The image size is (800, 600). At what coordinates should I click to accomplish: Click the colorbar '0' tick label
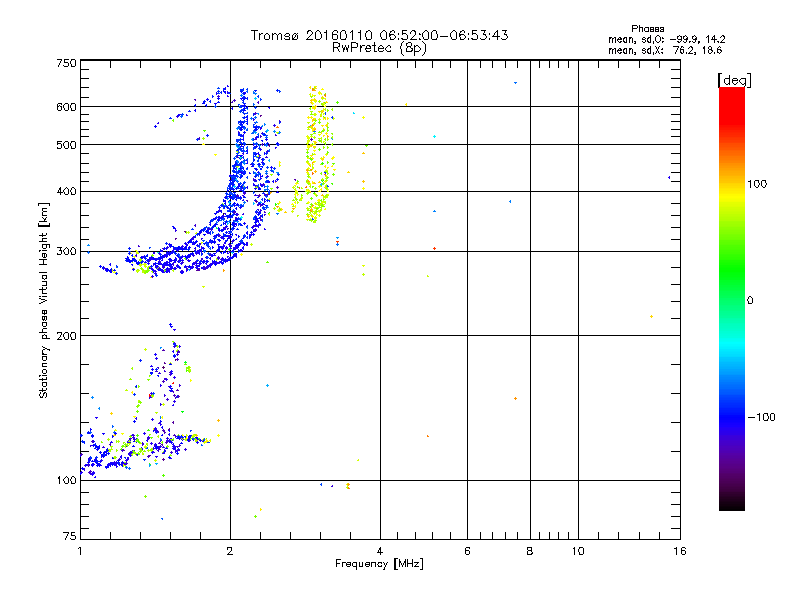pos(750,301)
